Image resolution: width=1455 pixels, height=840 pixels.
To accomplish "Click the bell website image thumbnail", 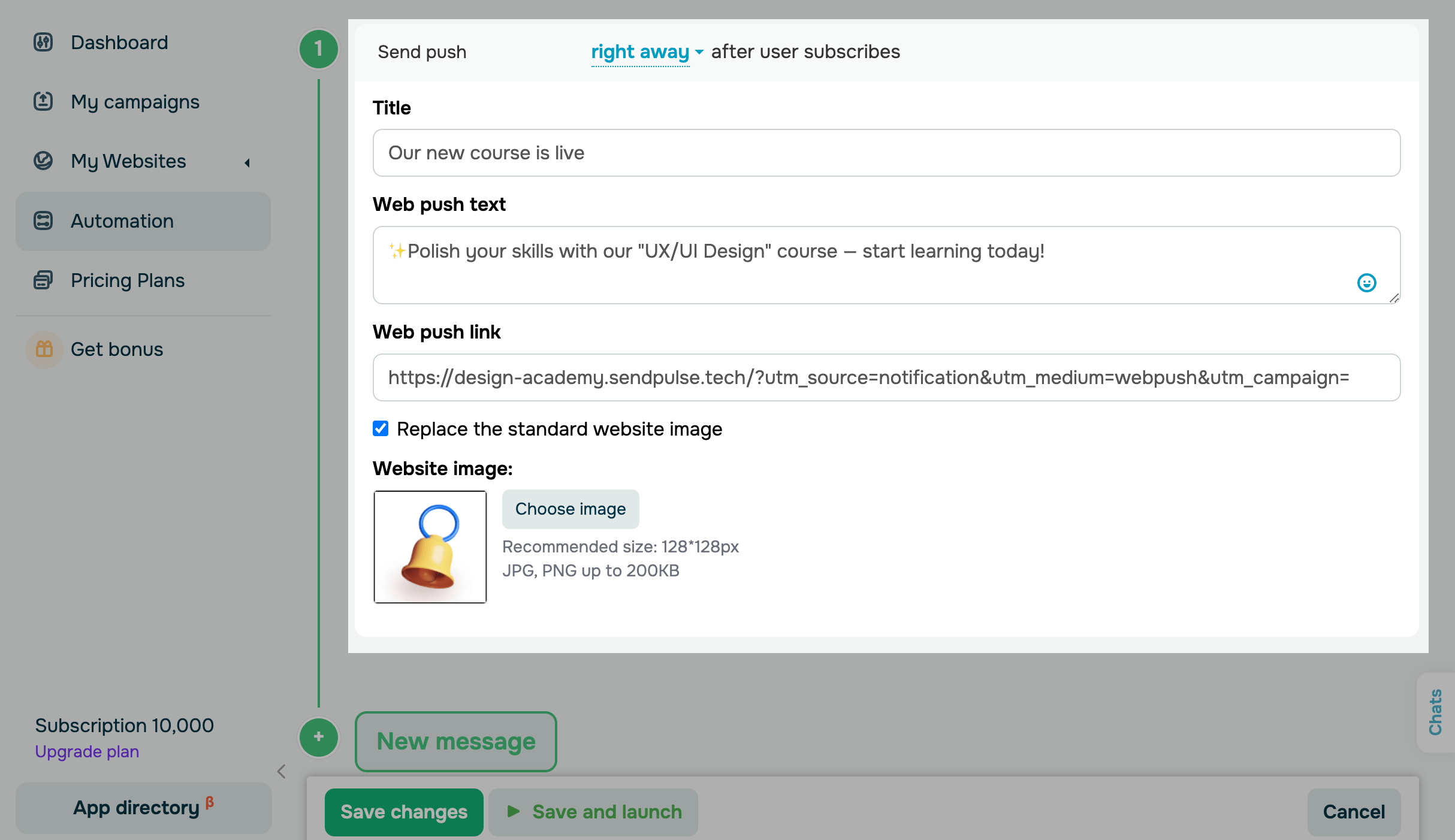I will point(430,546).
